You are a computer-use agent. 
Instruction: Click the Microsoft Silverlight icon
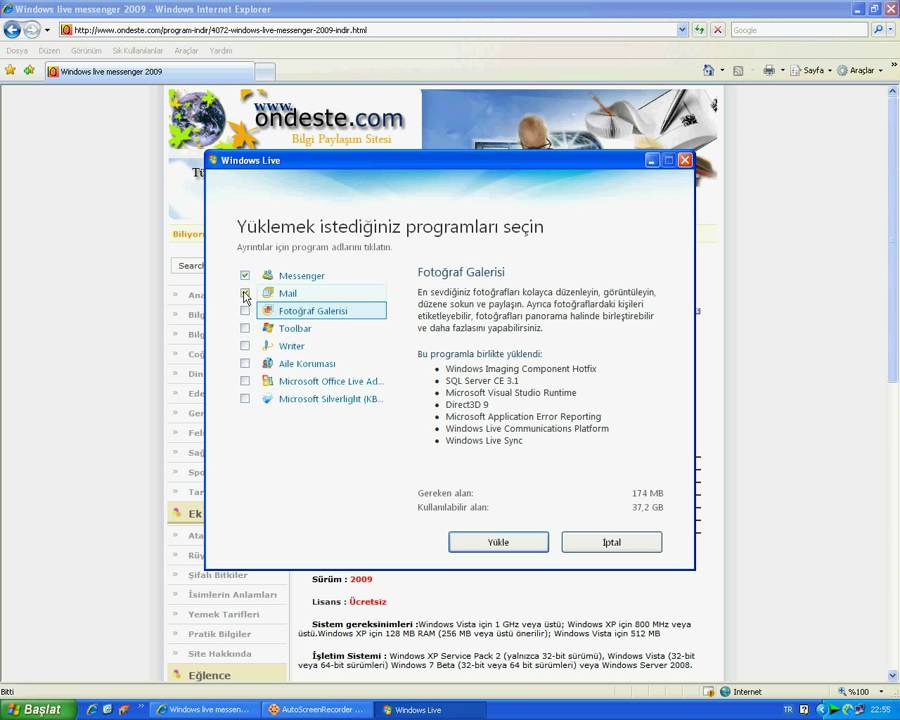[267, 398]
